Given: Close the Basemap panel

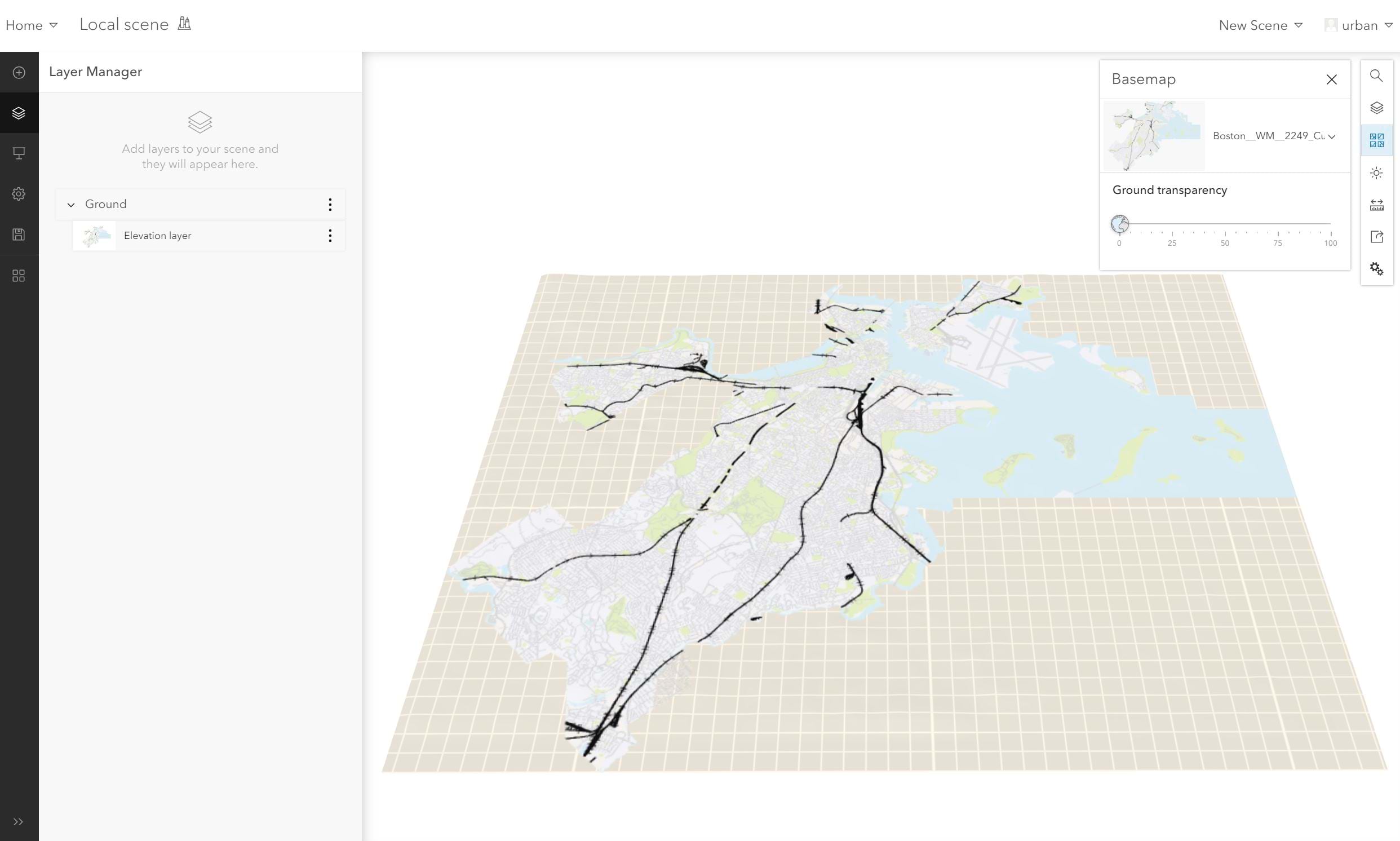Looking at the screenshot, I should tap(1331, 79).
